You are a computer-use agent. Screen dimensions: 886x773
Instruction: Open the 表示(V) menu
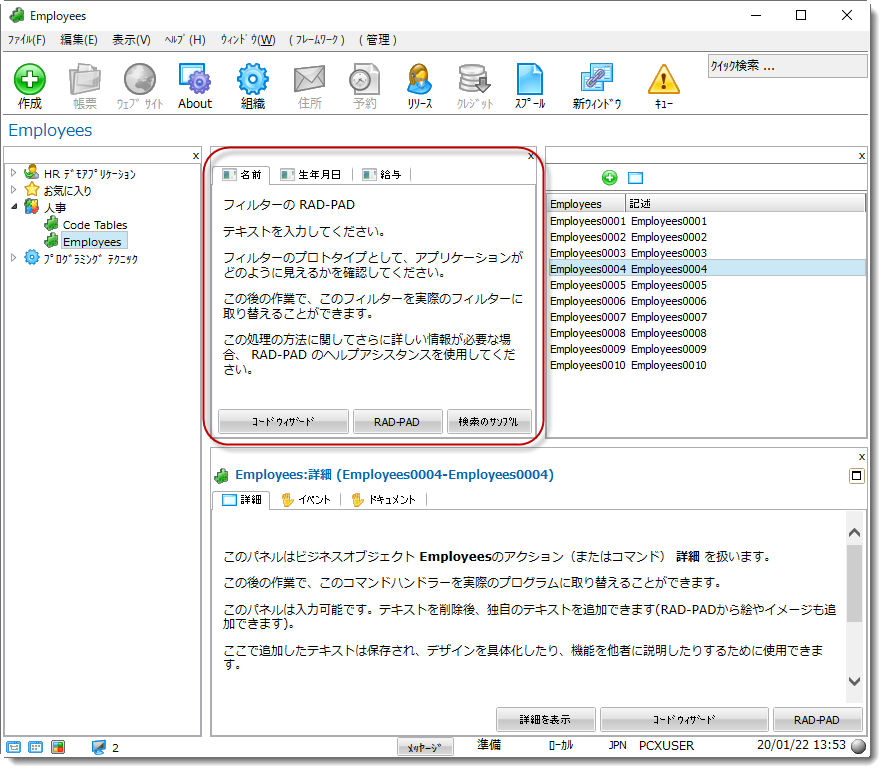131,40
